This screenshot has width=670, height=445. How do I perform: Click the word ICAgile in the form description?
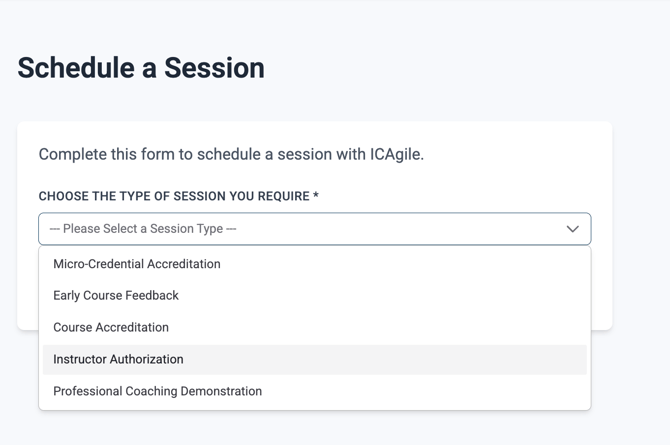pyautogui.click(x=395, y=154)
